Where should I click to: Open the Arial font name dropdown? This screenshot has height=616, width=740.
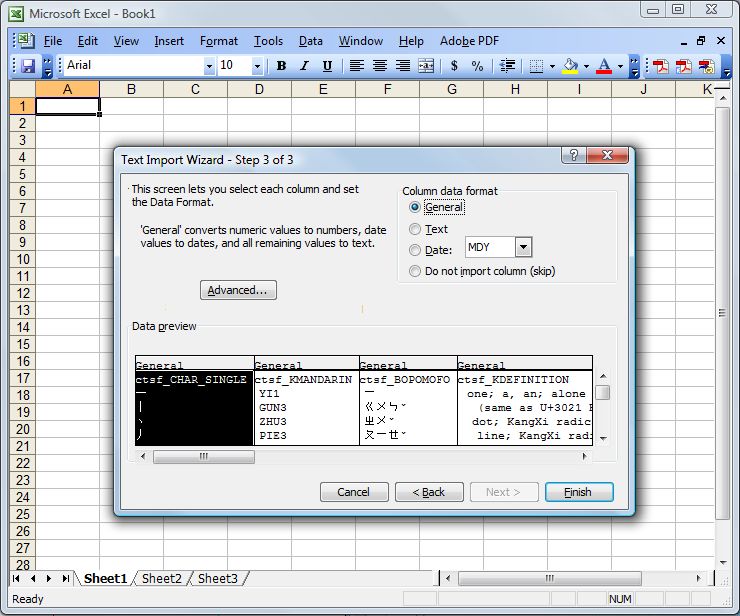pos(209,66)
